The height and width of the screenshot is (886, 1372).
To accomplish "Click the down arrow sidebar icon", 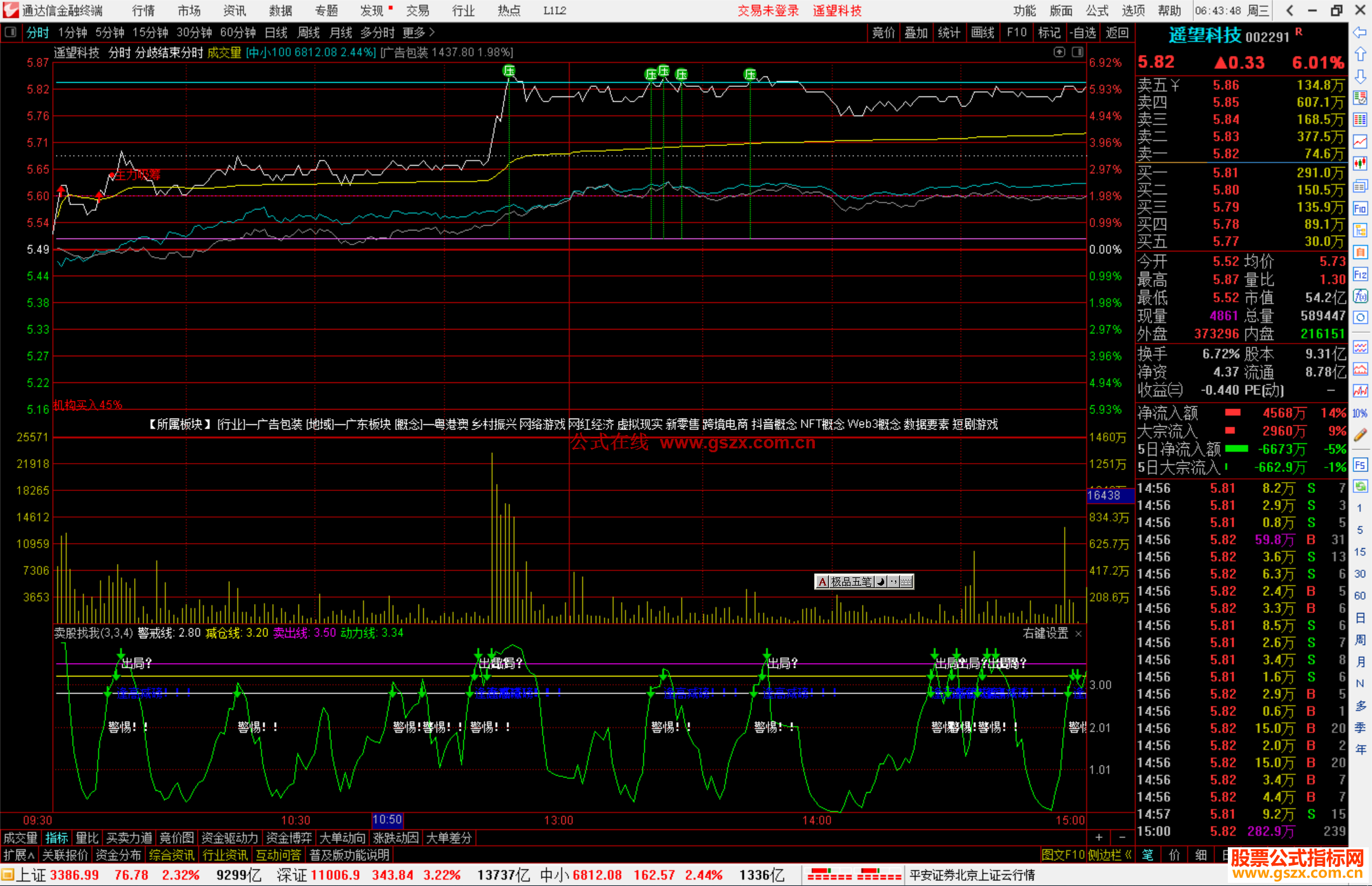I will point(1360,76).
